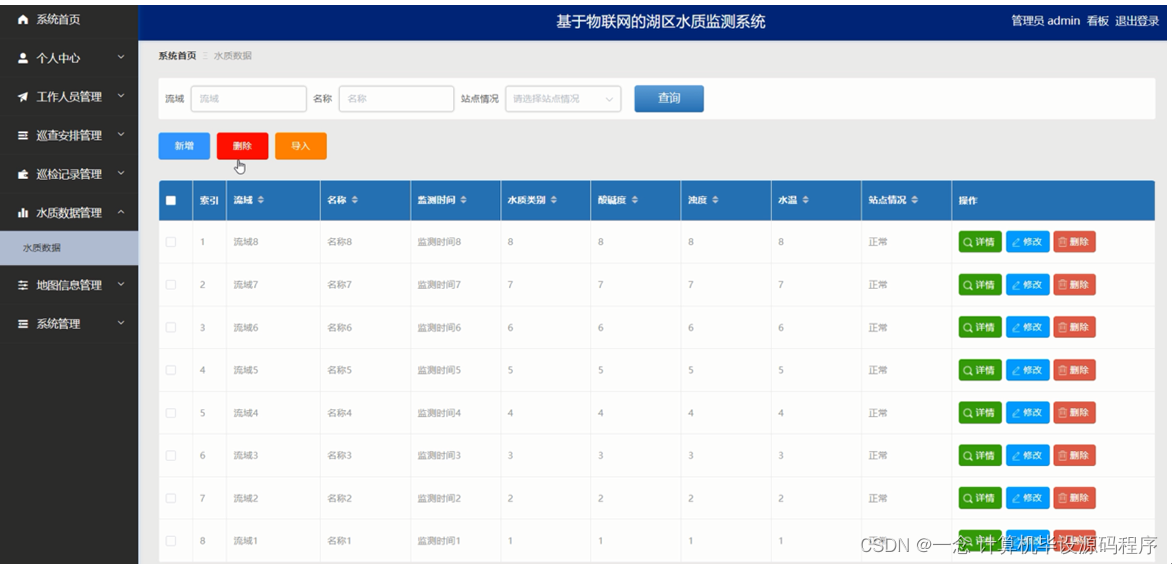1173x564 pixels.
Task: Toggle the select-all checkbox in table header
Action: 171,200
